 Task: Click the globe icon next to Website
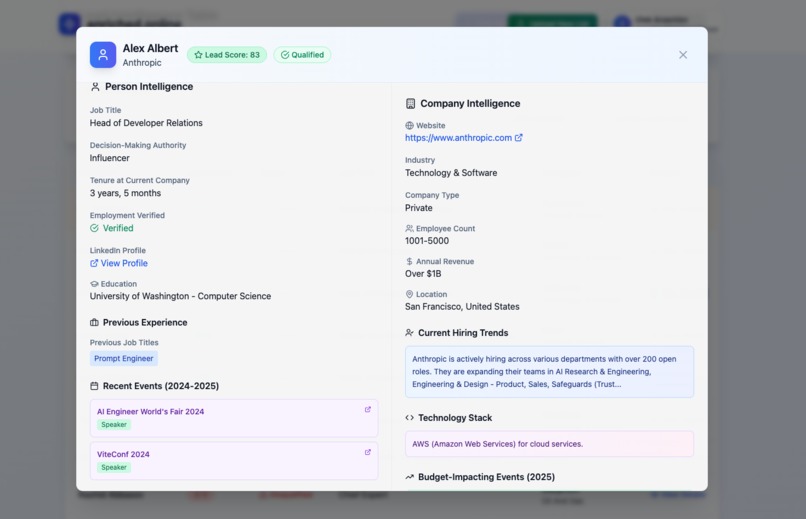point(409,125)
